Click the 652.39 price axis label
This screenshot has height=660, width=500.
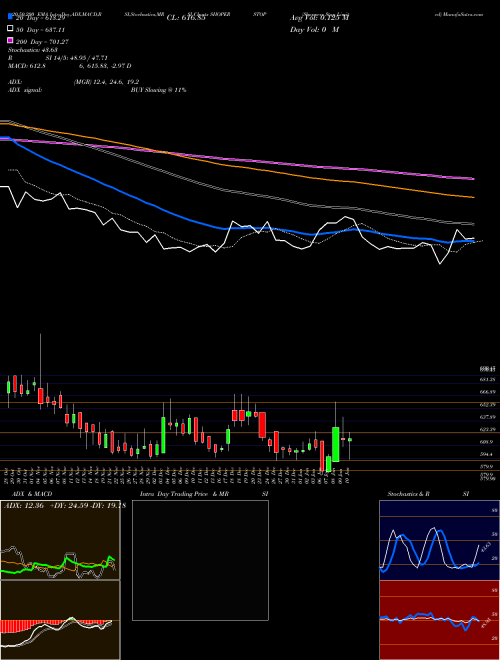pos(487,405)
